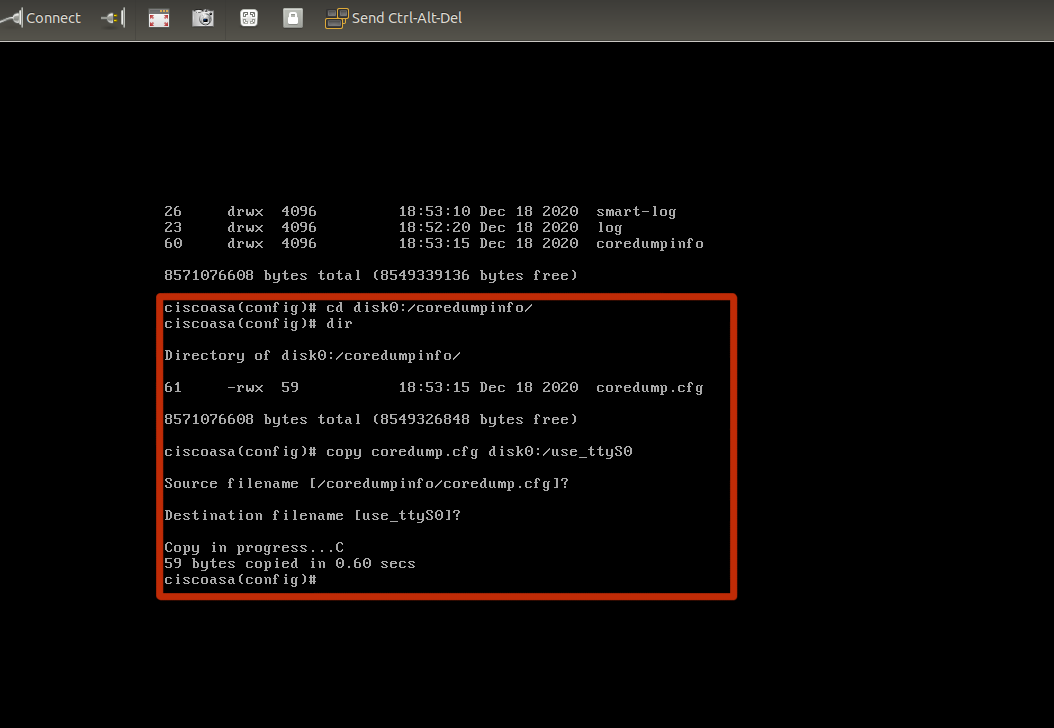The width and height of the screenshot is (1054, 728).
Task: Click the 'Destination filename [use_ttyS0]?' line
Action: [x=313, y=516]
